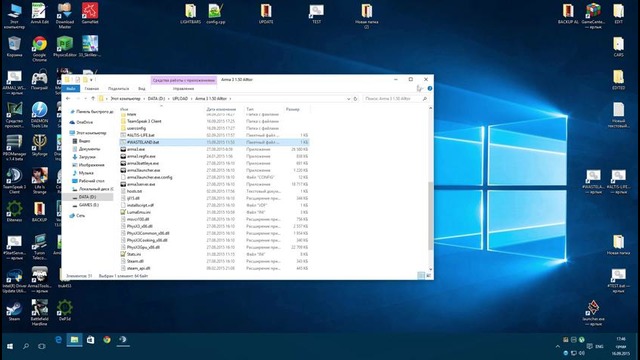Image resolution: width=640 pixels, height=360 pixels.
Task: Click DATA (D:) in address breadcrumb
Action: (x=156, y=99)
